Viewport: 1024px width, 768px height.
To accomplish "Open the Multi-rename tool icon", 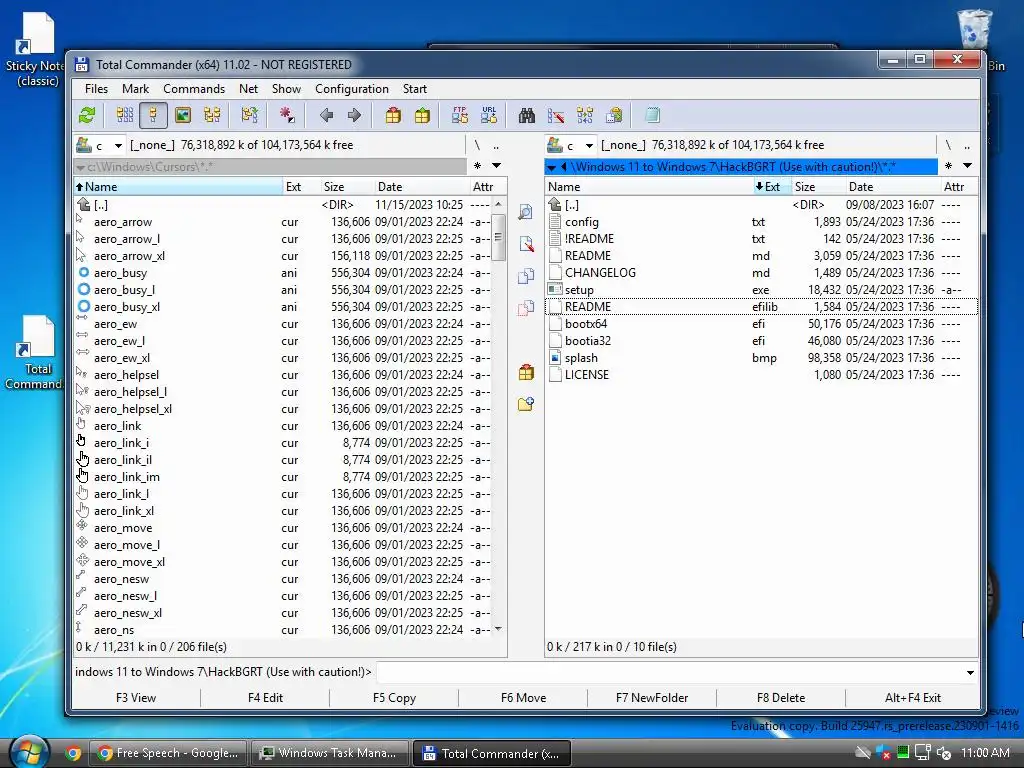I will [556, 116].
